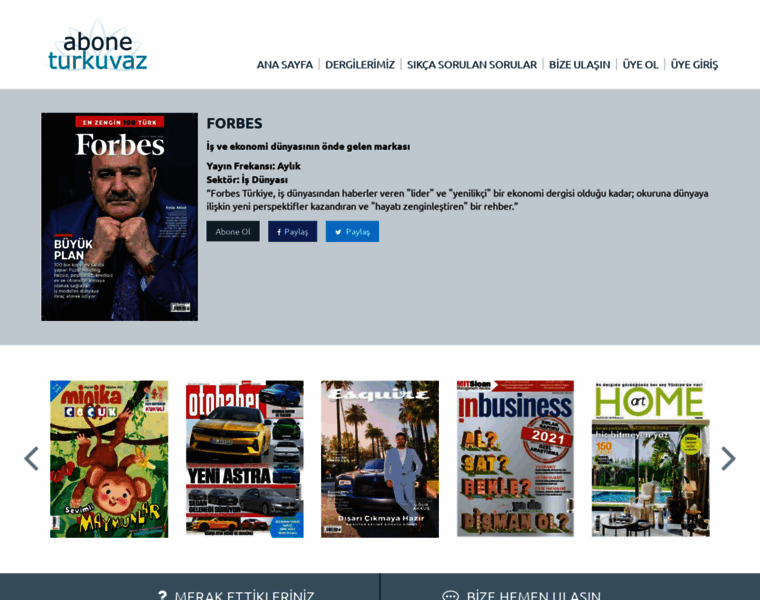Open the ÜYE GİRİŞ login link
This screenshot has height=600, width=760.
point(694,64)
